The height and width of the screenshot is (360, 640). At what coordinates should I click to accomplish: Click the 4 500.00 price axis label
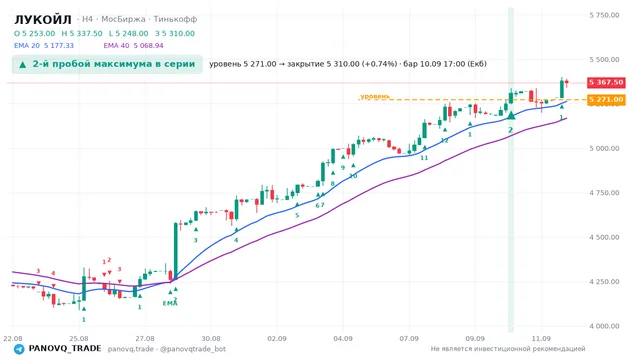604,238
